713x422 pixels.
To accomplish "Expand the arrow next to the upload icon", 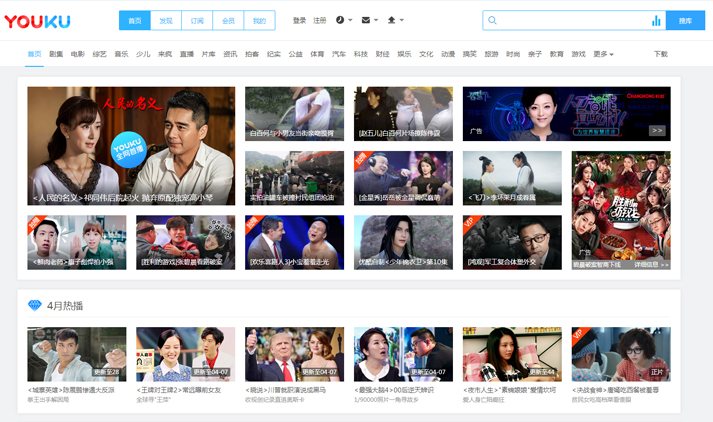I will click(402, 20).
